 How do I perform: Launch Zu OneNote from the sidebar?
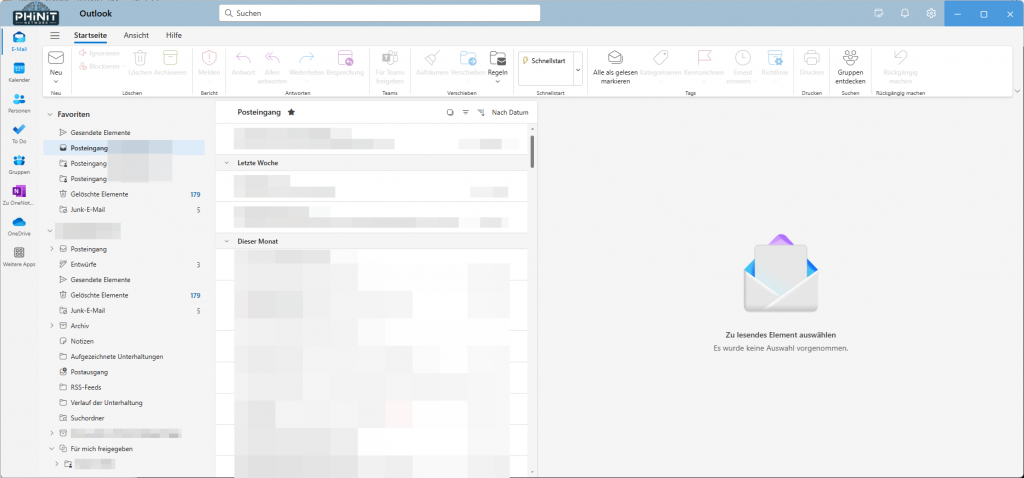pos(19,192)
